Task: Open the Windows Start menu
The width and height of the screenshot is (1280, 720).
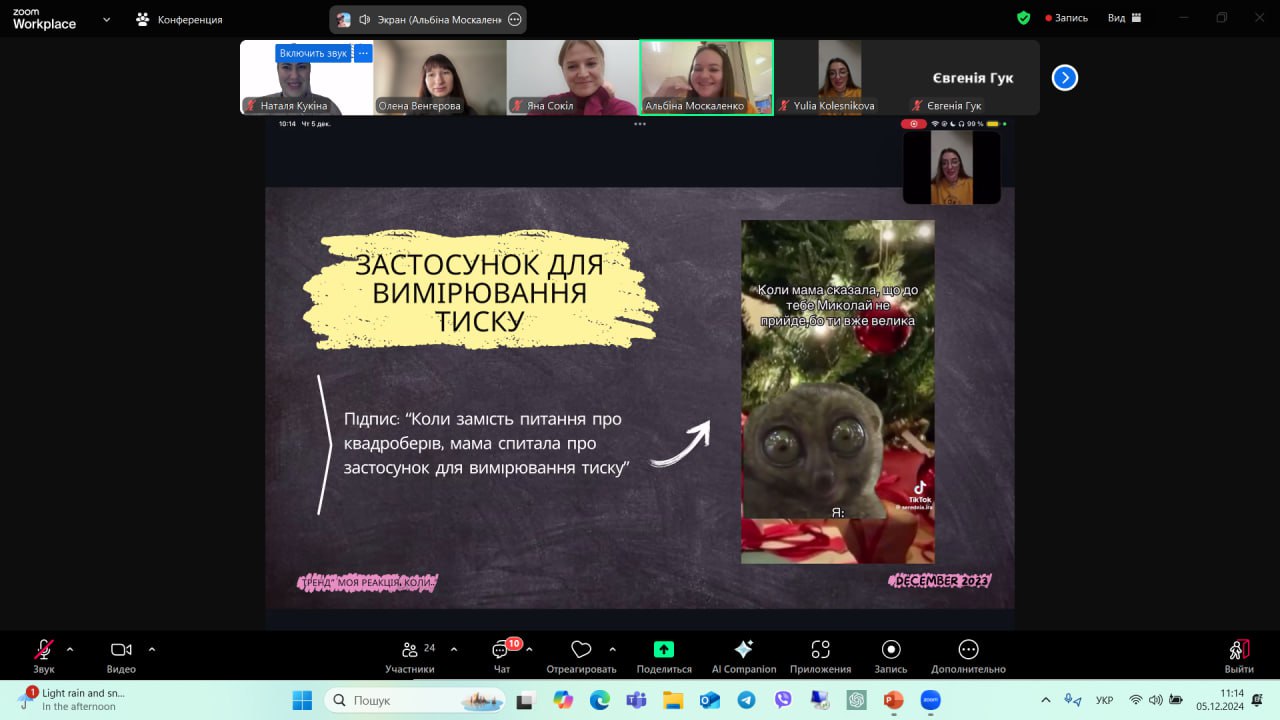Action: [x=302, y=700]
